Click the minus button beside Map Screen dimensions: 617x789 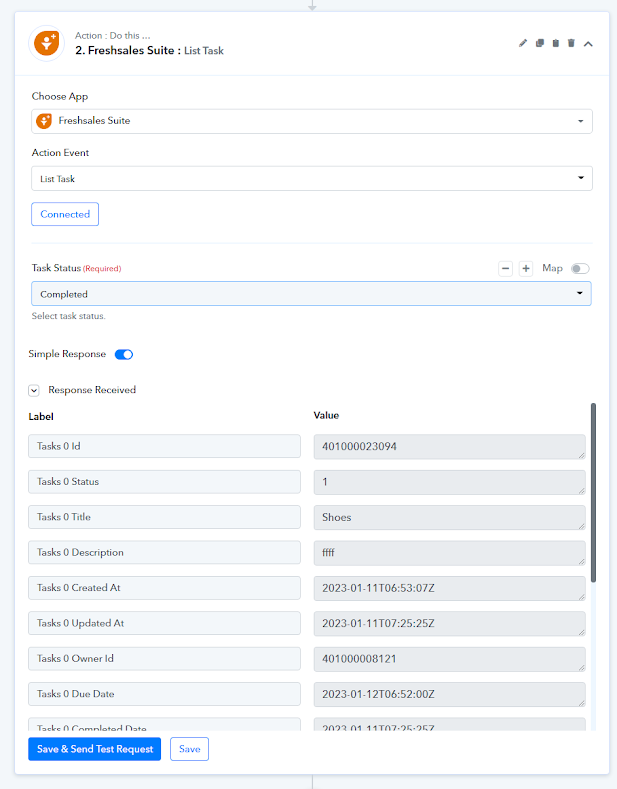pos(505,268)
